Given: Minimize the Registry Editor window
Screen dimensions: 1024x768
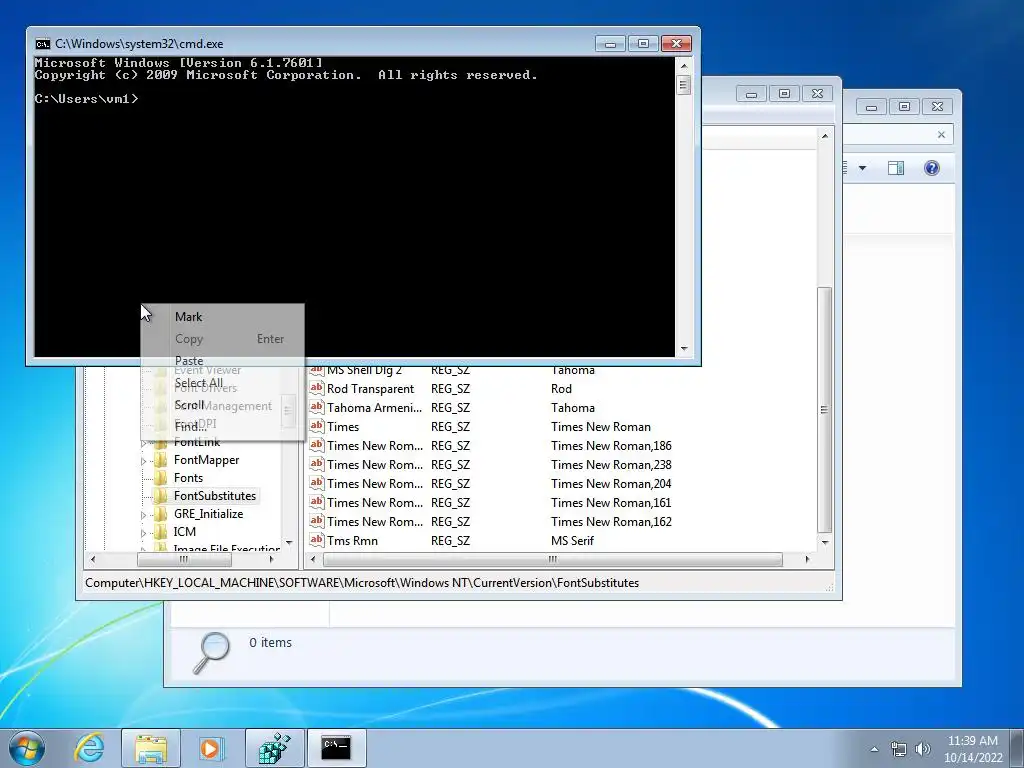Looking at the screenshot, I should coord(752,94).
